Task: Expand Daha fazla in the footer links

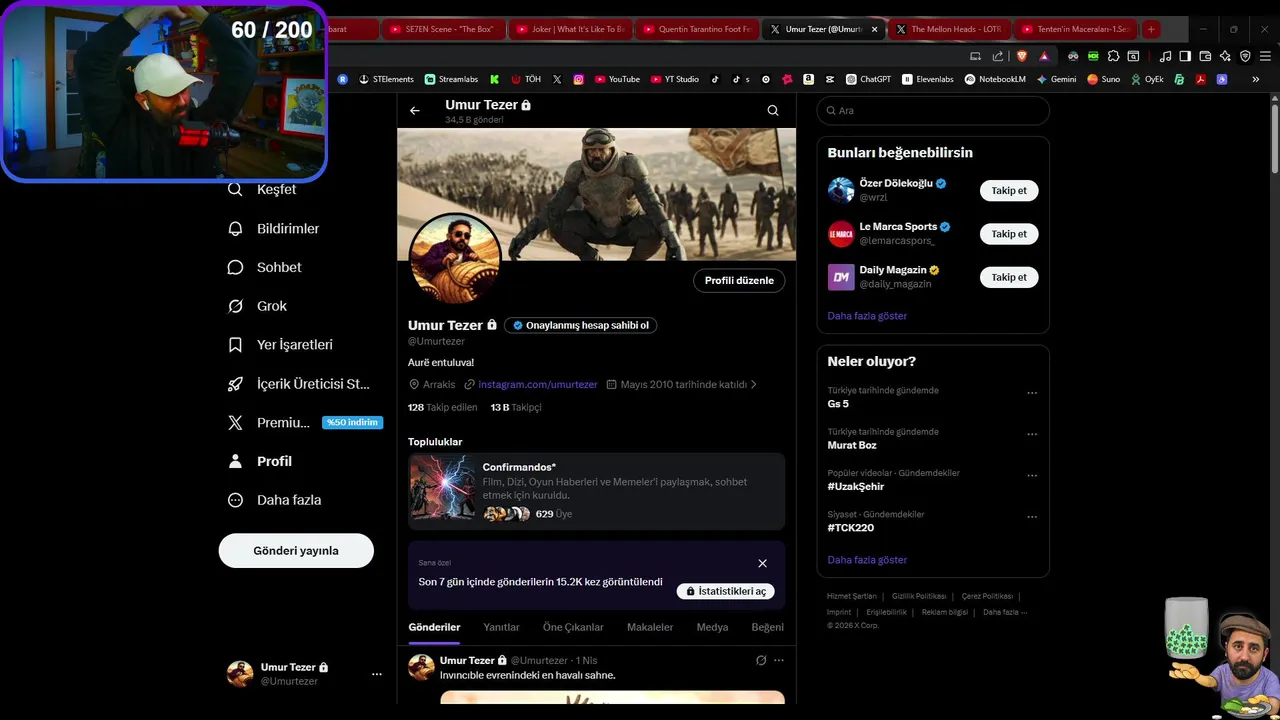Action: point(1004,612)
